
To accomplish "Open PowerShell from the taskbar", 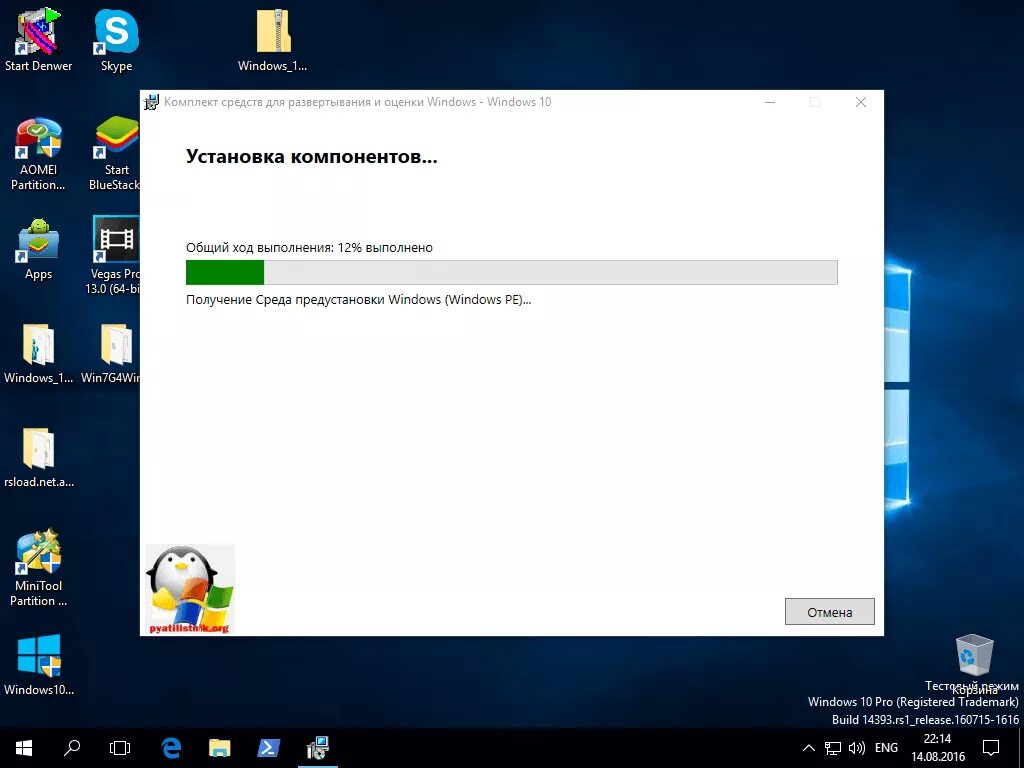I will [268, 748].
